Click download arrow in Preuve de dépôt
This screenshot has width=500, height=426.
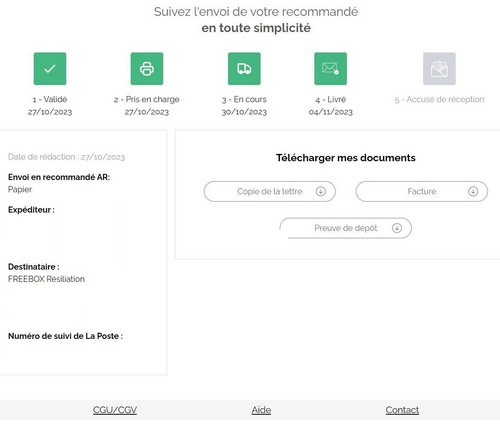[397, 228]
